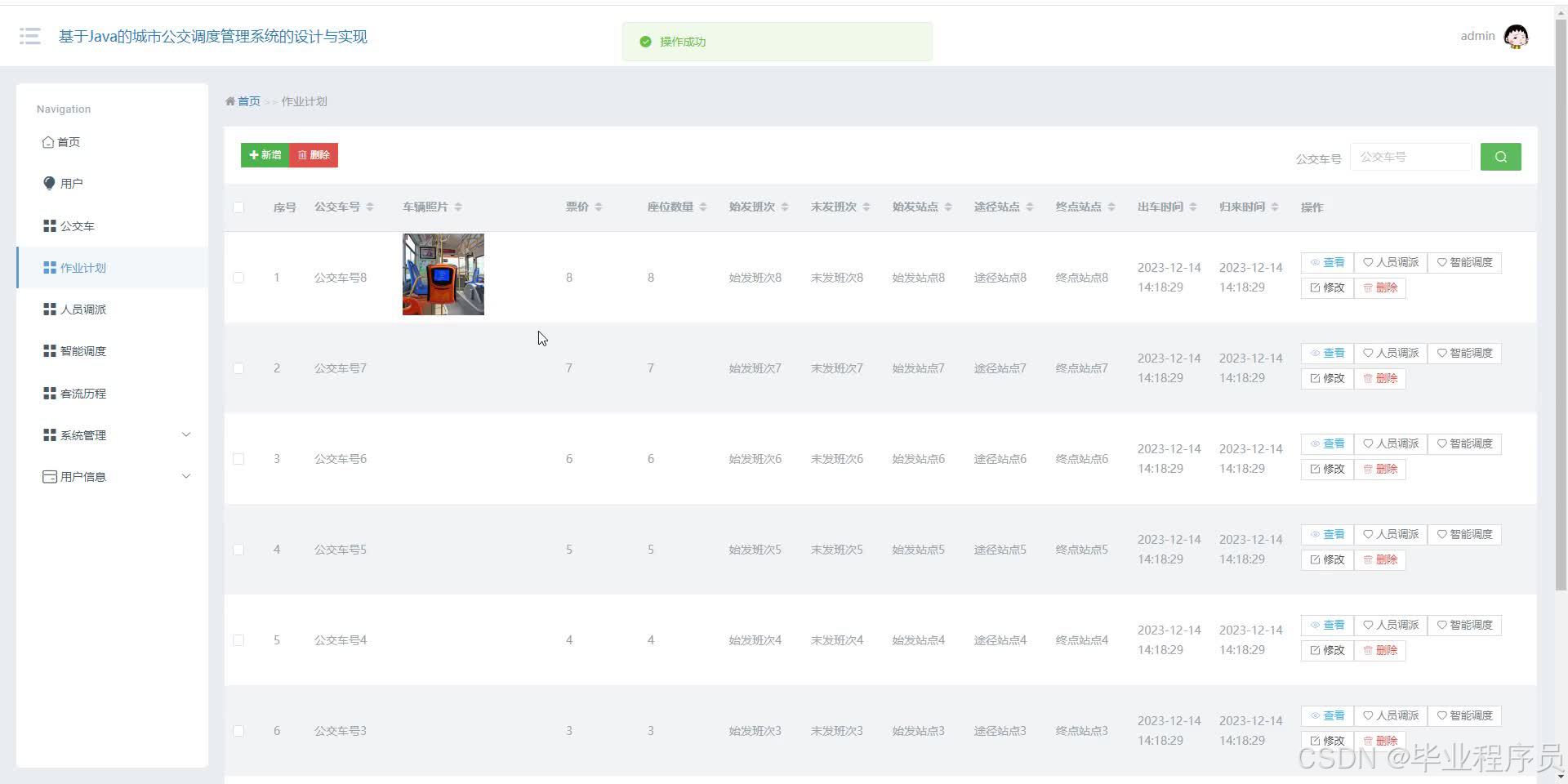Viewport: 1568px width, 784px height.
Task: Click 修改 for 公交车号8
Action: point(1327,287)
